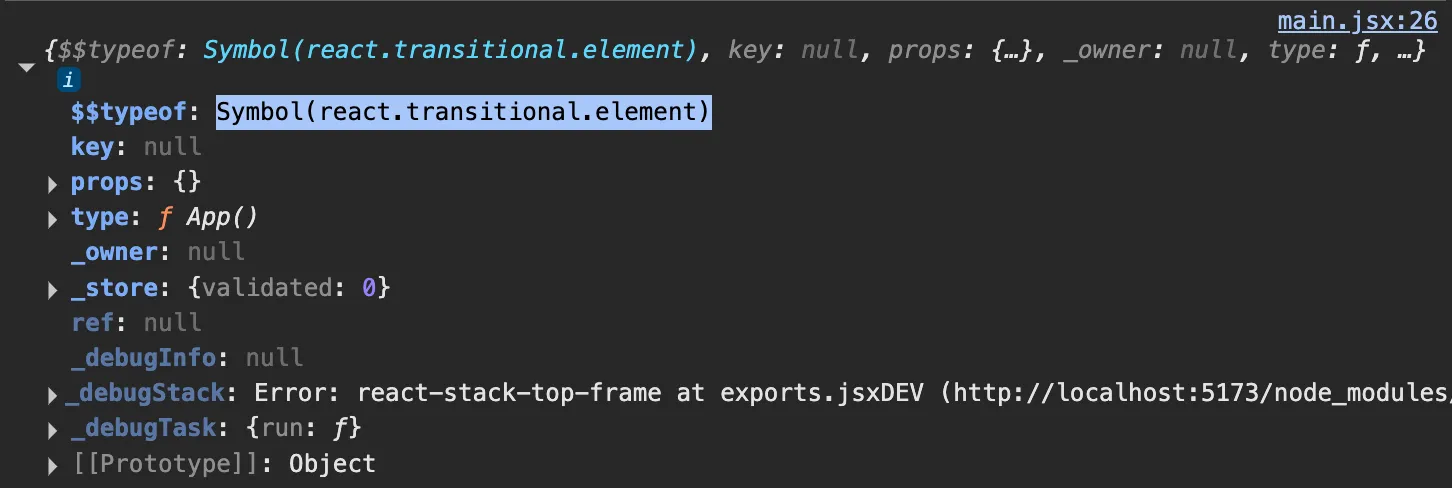Expand the [[Prototype]] entry arrow

53,466
